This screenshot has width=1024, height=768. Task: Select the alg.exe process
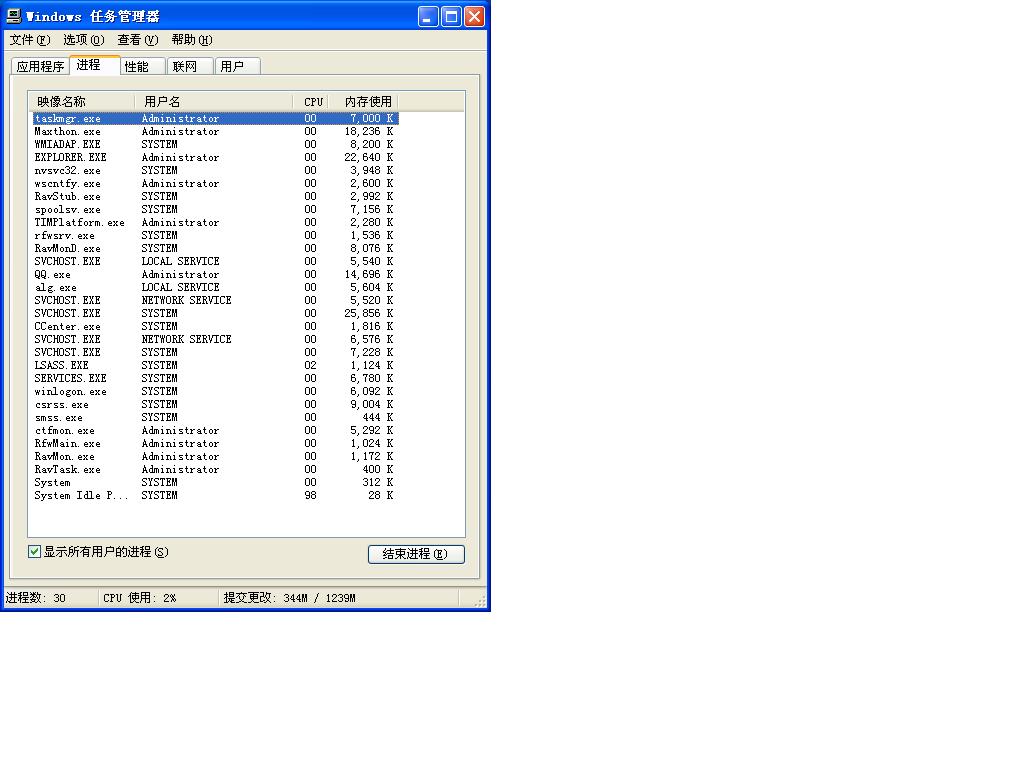(x=216, y=287)
